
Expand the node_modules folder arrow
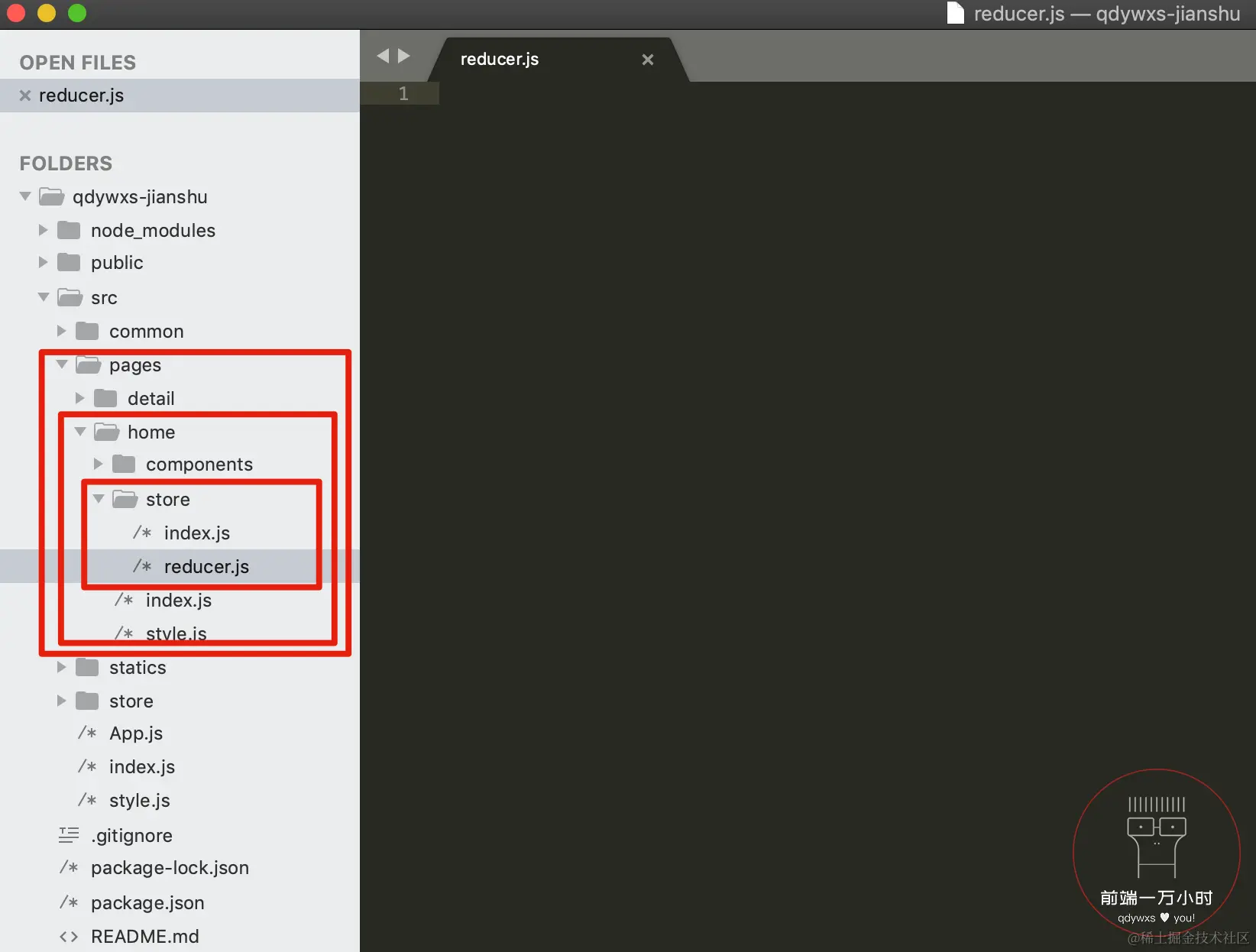coord(44,230)
